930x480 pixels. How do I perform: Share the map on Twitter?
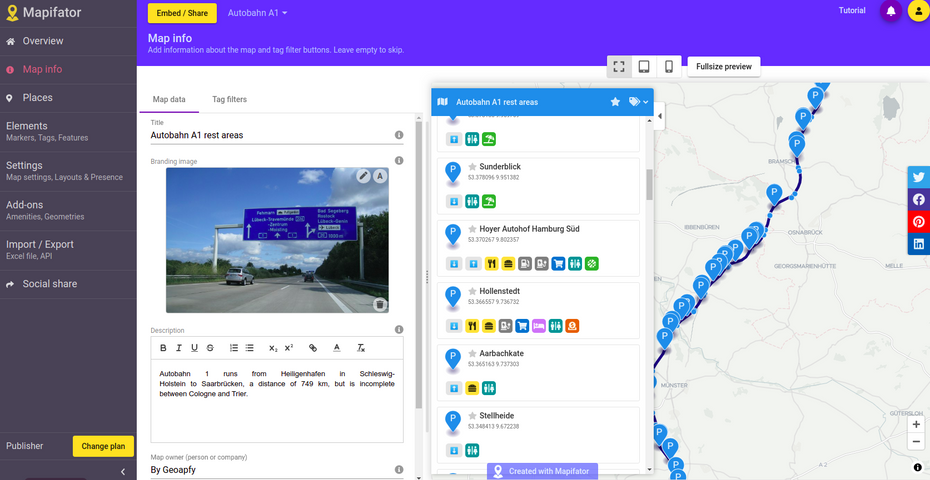click(x=918, y=177)
